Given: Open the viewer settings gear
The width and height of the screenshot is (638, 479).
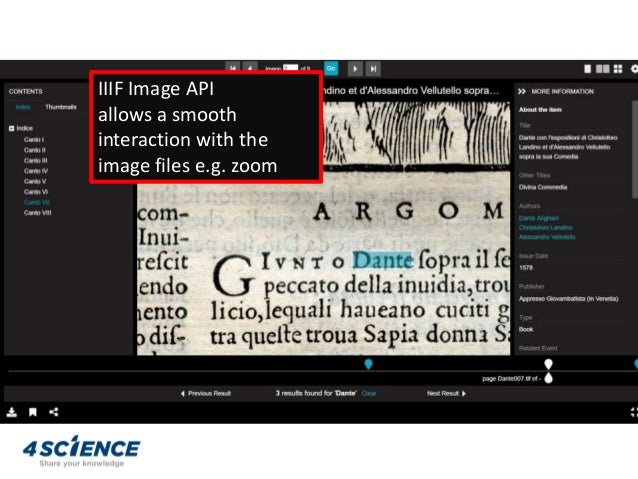Looking at the screenshot, I should [634, 69].
